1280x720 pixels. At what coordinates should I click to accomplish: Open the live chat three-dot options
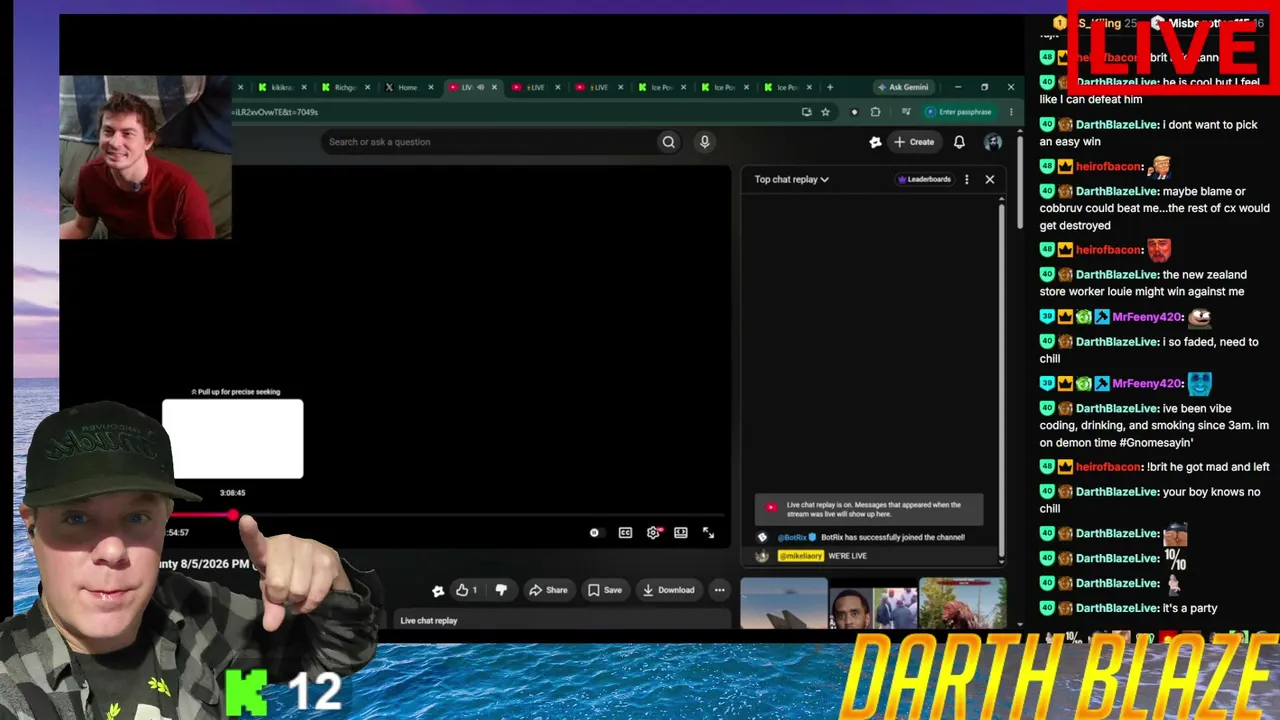tap(966, 180)
